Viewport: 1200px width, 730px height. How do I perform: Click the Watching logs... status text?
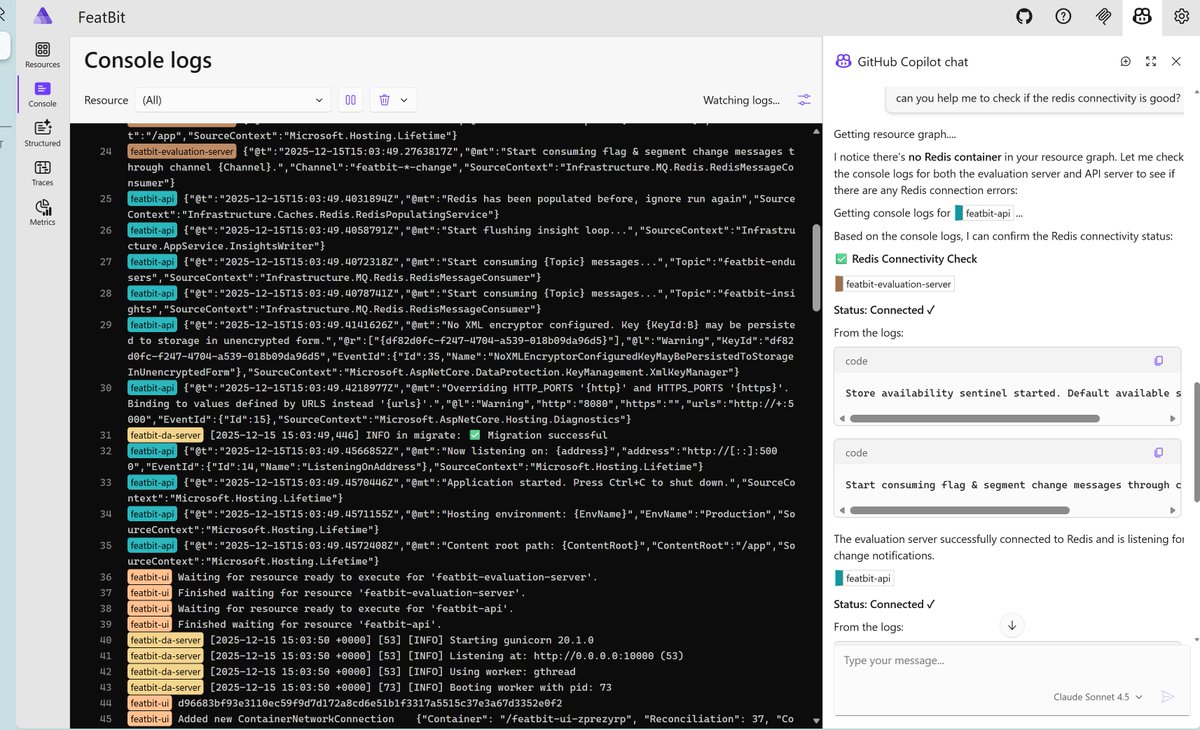pos(741,100)
